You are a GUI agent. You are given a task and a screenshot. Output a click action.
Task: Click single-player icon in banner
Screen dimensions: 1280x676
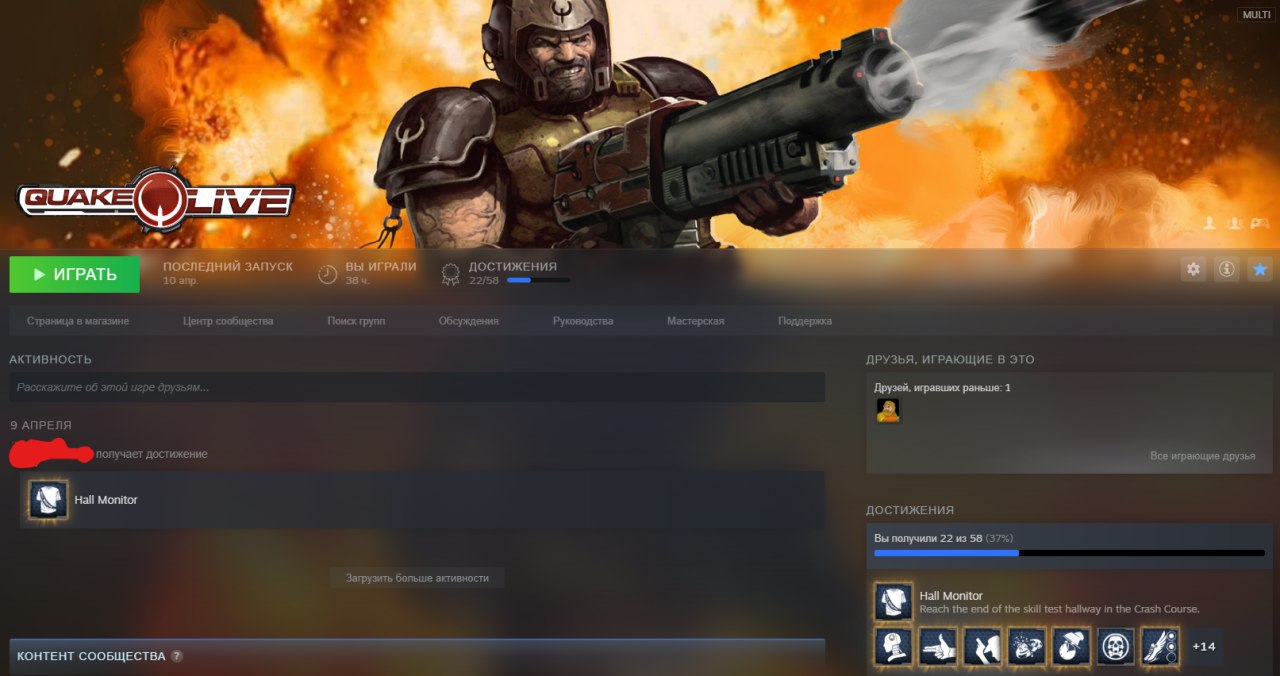click(1209, 223)
